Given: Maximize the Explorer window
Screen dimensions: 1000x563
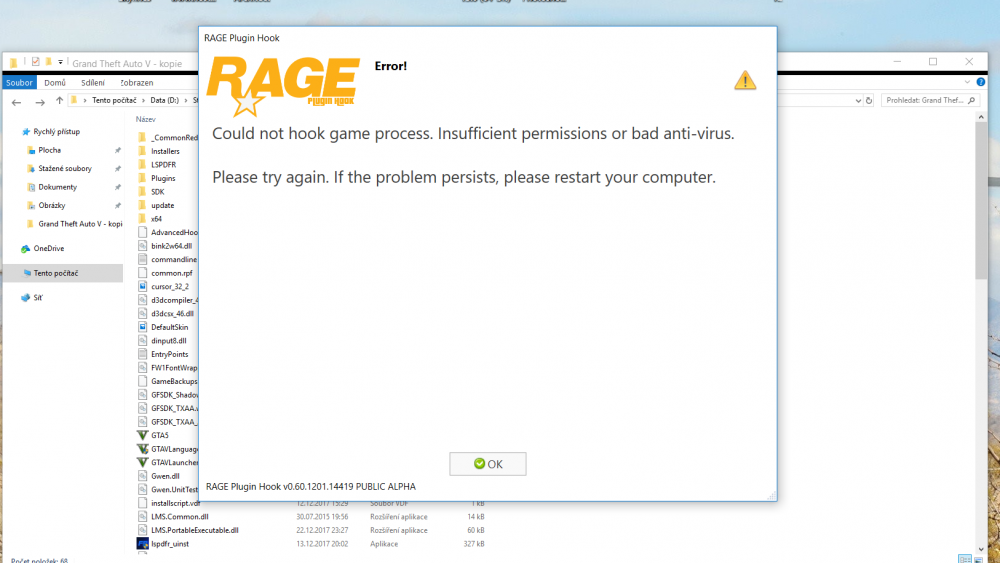Looking at the screenshot, I should [x=933, y=62].
